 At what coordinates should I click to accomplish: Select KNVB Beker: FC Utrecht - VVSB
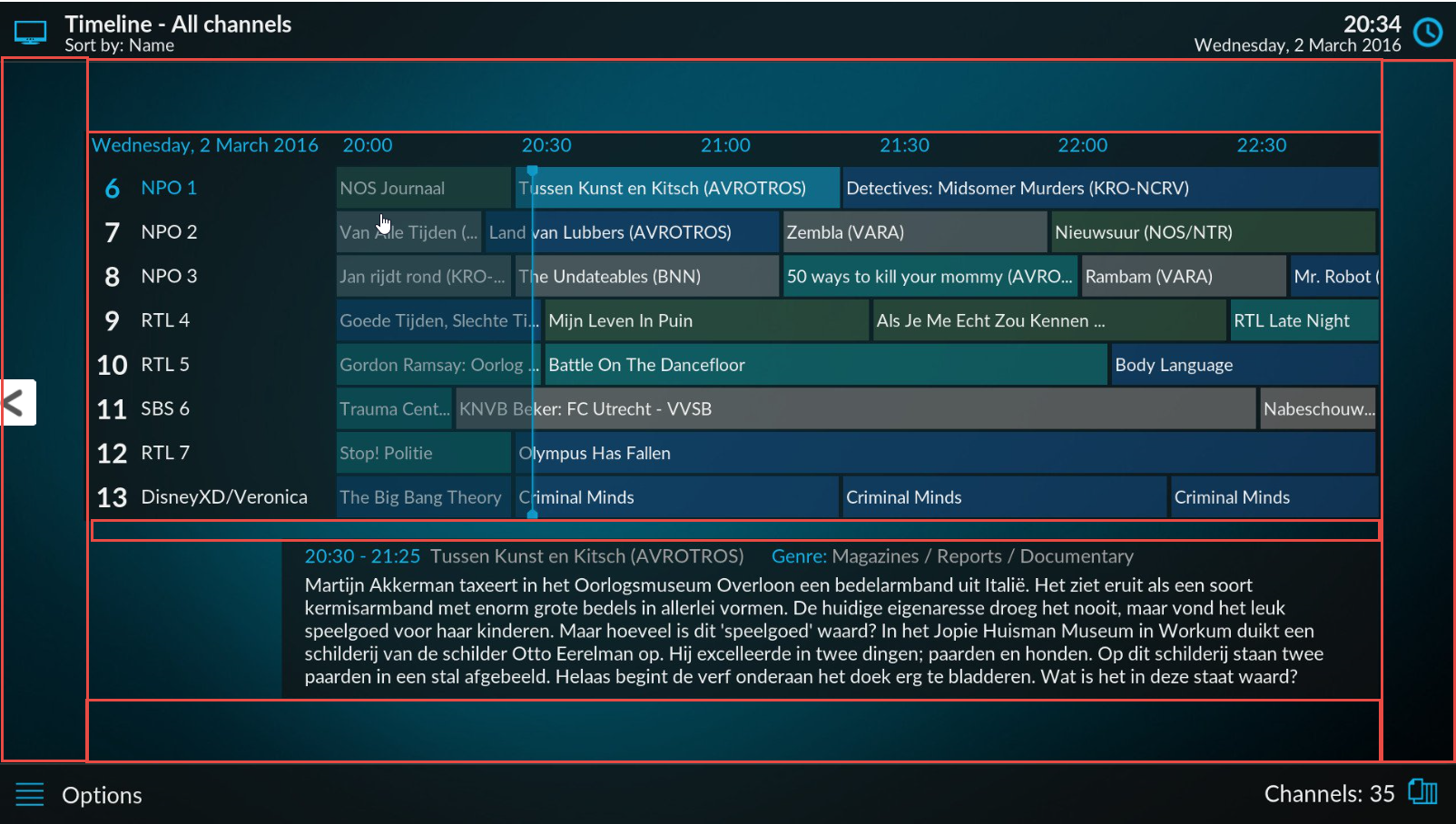click(856, 408)
